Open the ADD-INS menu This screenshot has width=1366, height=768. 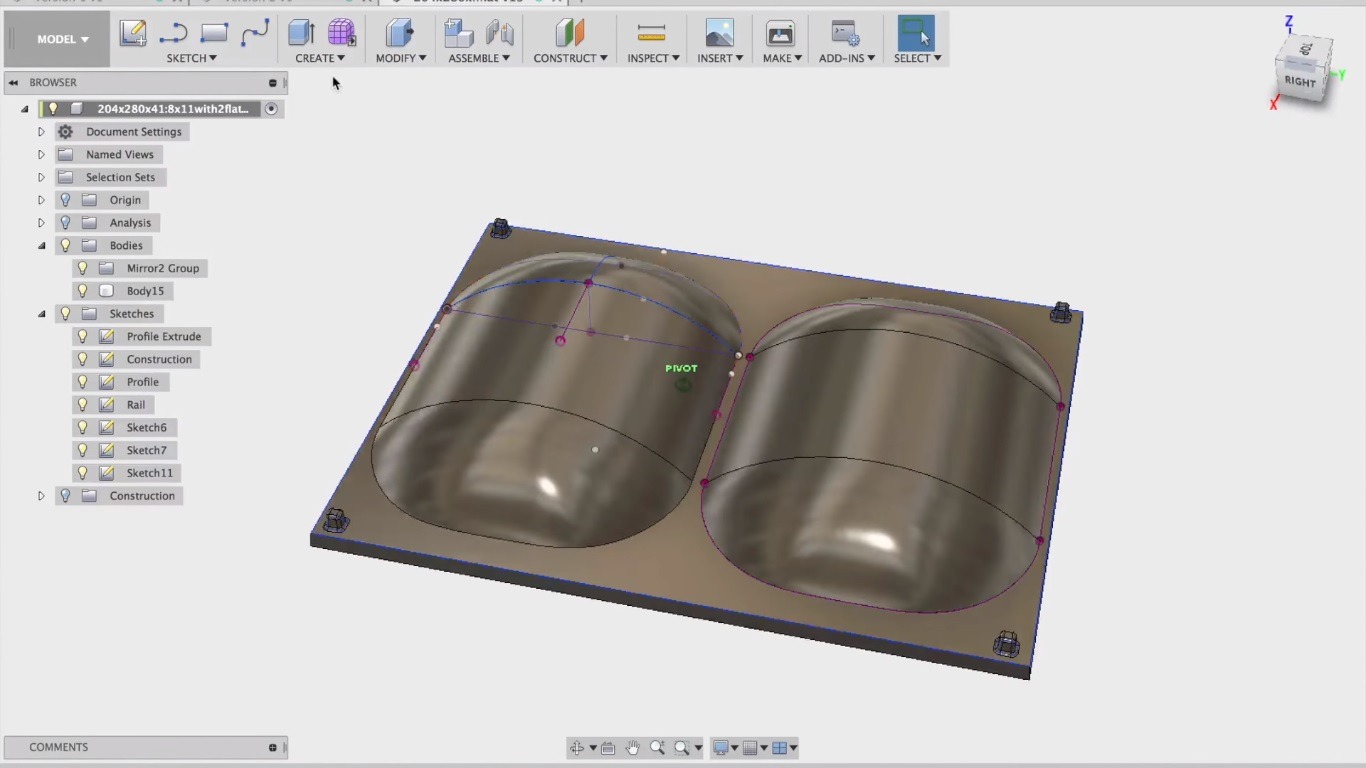[x=846, y=58]
